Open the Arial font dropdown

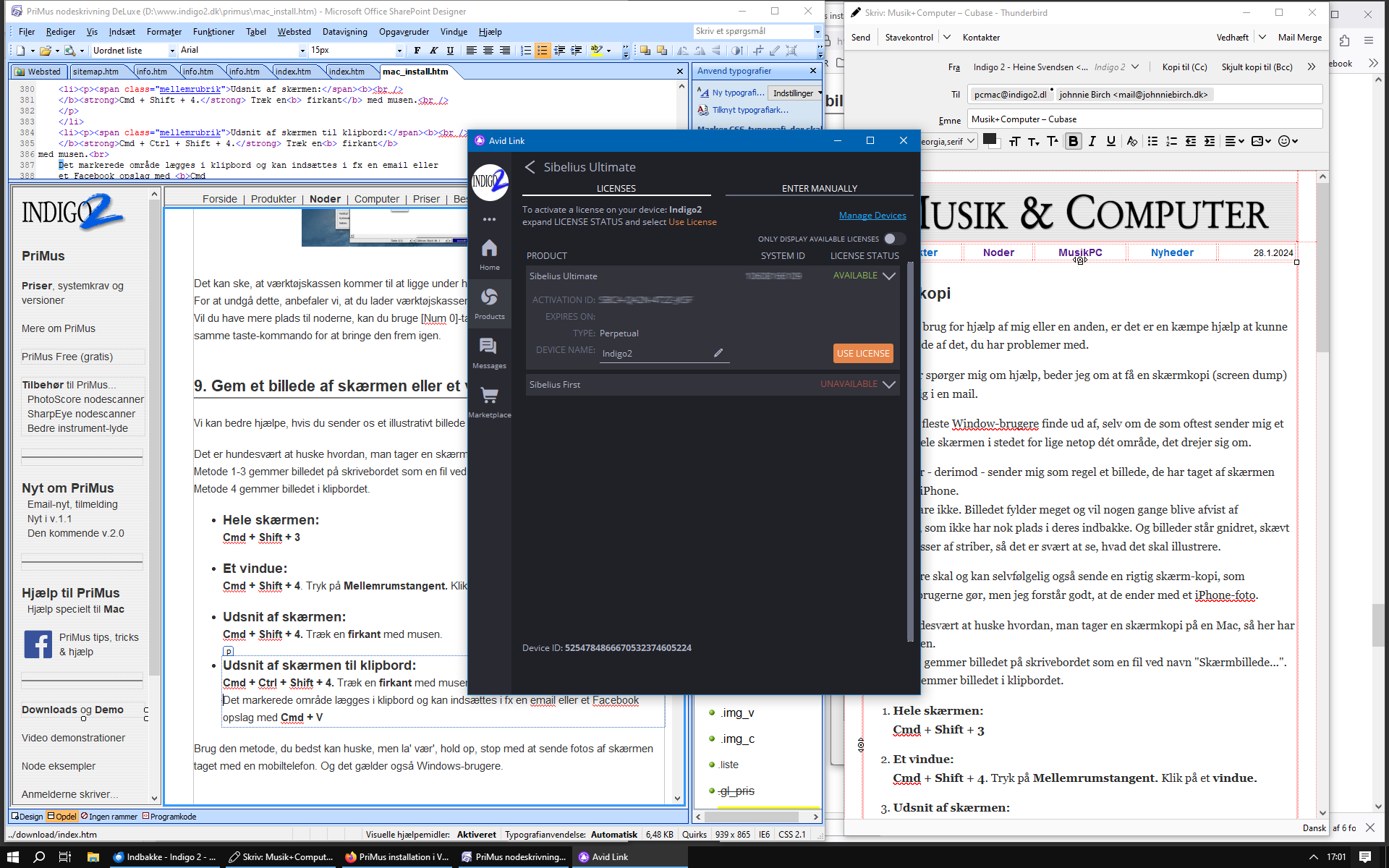(x=302, y=51)
